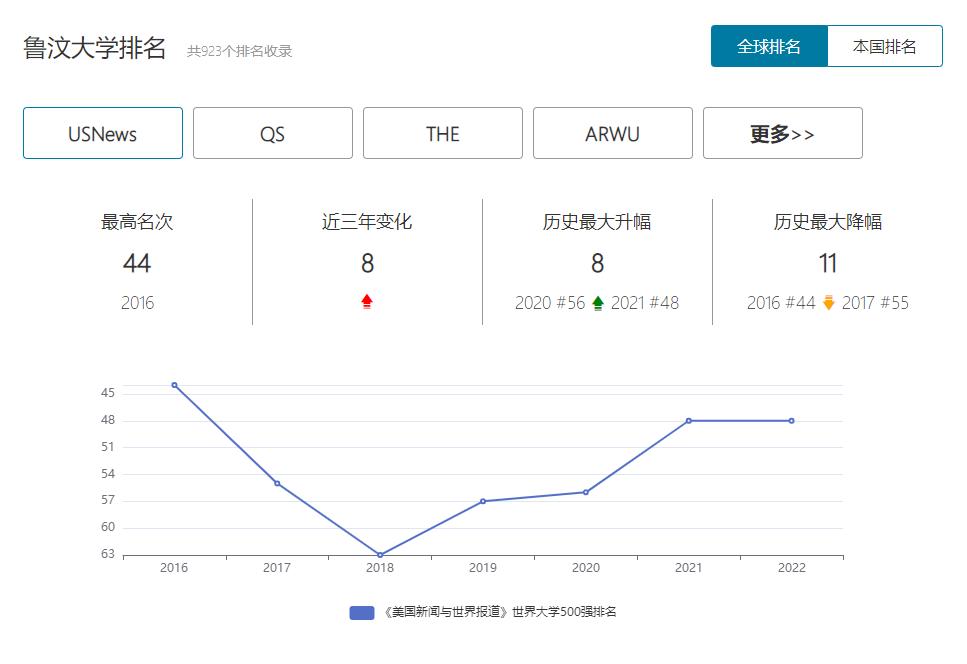Click the orange down arrow beside 2017 #55

(x=826, y=300)
